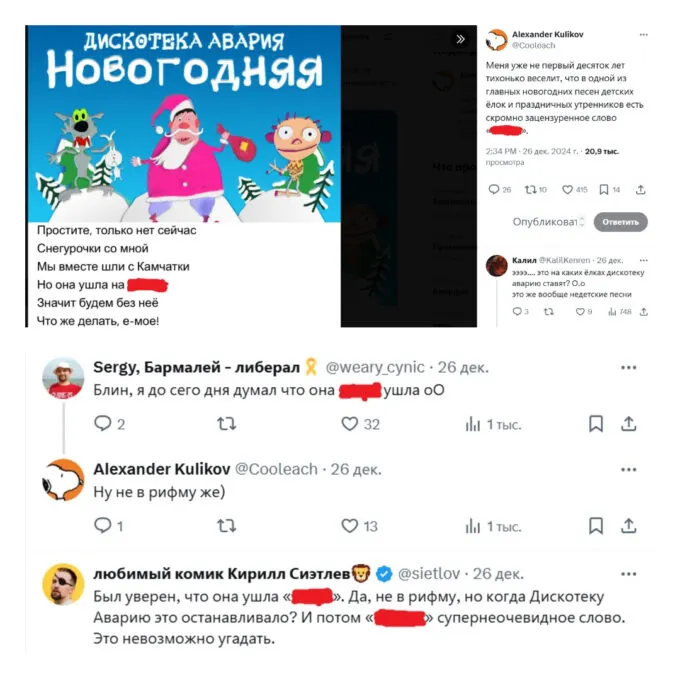Bookmark the main tweet with 14 bookmarks
Screen dimensions: 680x680
tap(609, 190)
